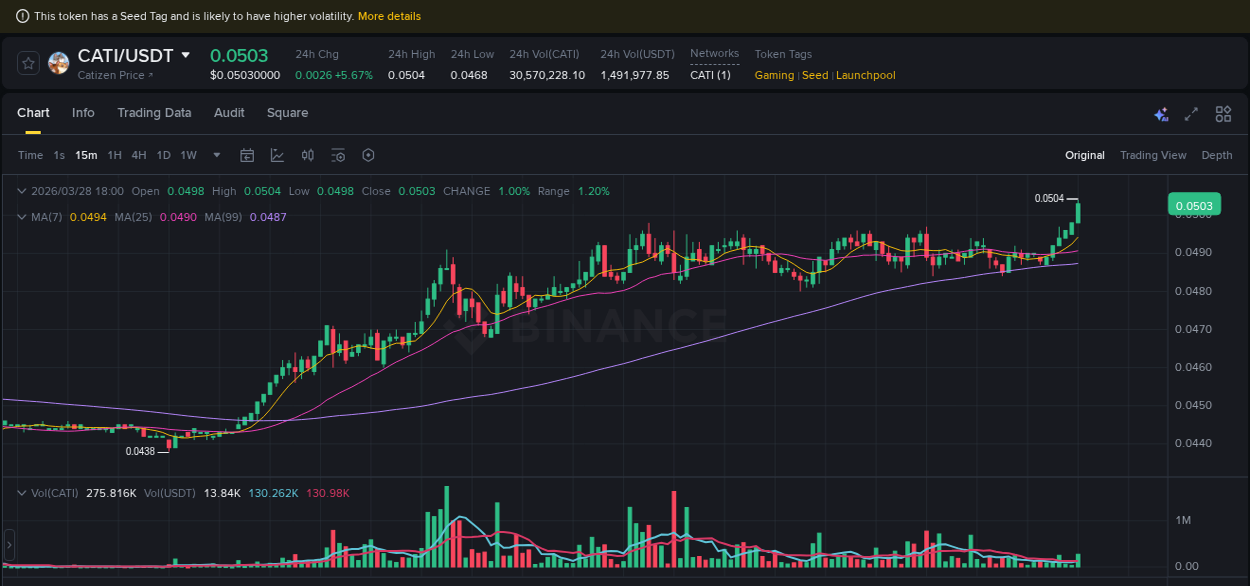1250x586 pixels.
Task: Open the technical indicators icon
Action: click(x=337, y=155)
